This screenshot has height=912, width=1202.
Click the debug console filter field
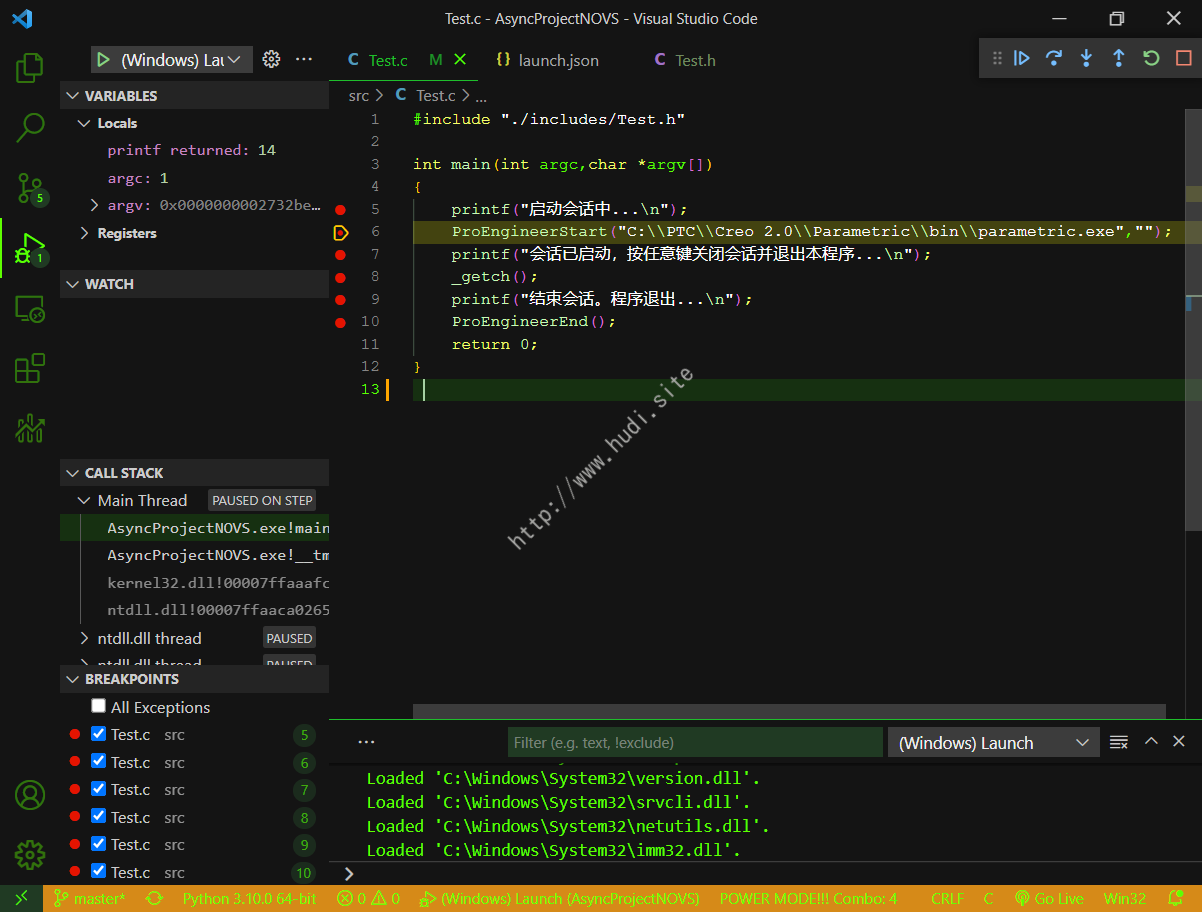click(x=695, y=743)
